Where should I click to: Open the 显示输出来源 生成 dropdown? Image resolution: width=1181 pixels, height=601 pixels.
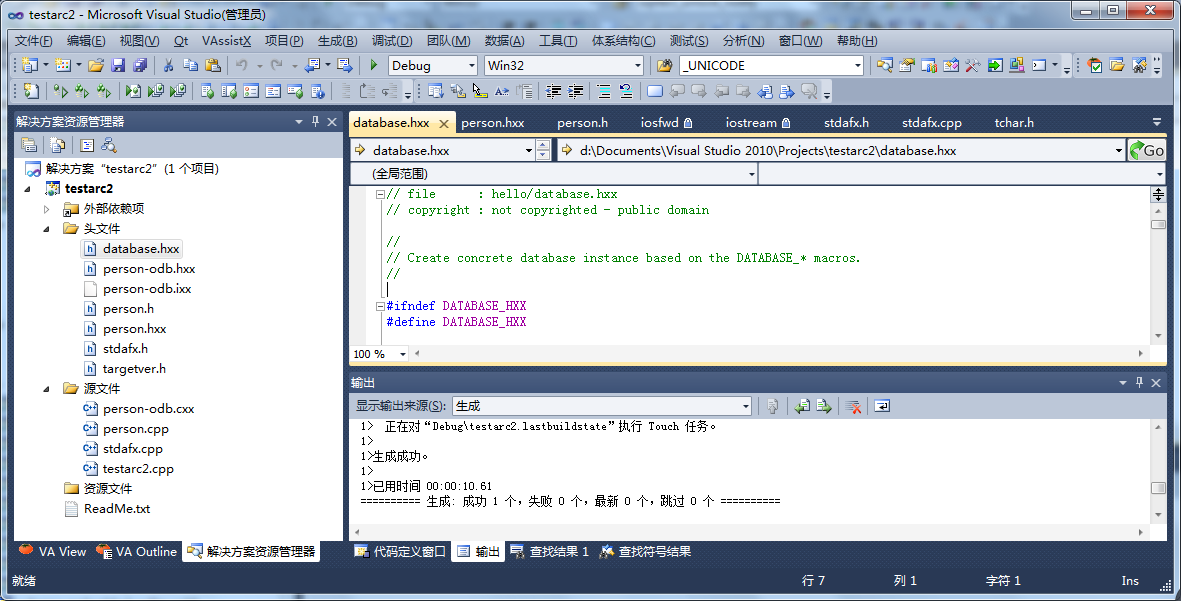tap(746, 406)
